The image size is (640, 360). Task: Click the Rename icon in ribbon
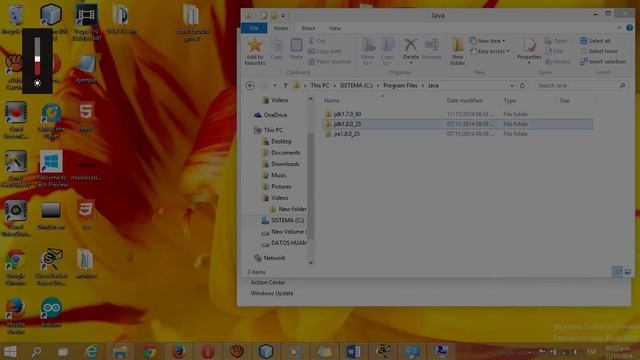(431, 44)
